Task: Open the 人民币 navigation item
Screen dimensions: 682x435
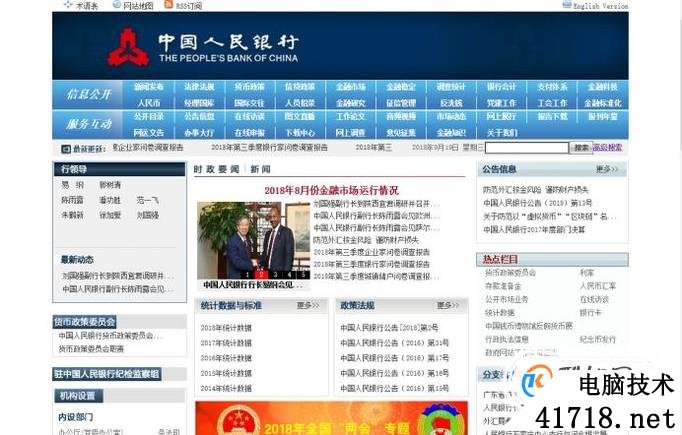Action: 149,103
